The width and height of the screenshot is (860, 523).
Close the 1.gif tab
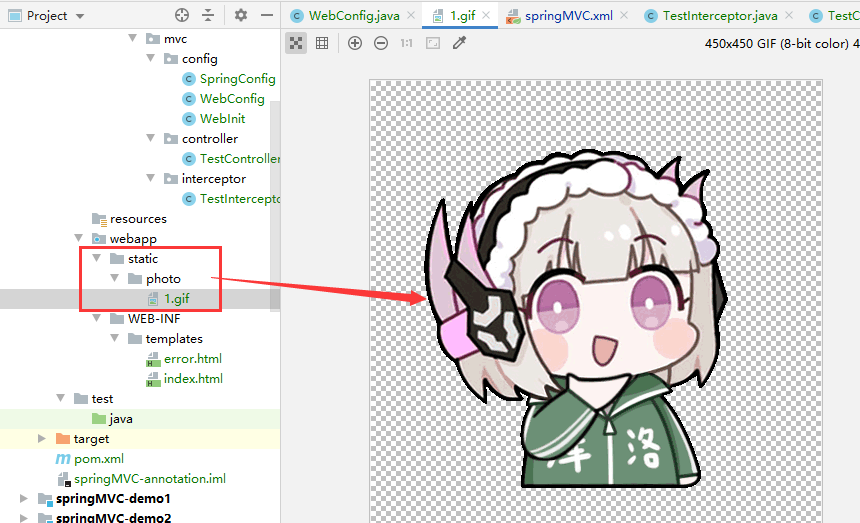point(486,15)
